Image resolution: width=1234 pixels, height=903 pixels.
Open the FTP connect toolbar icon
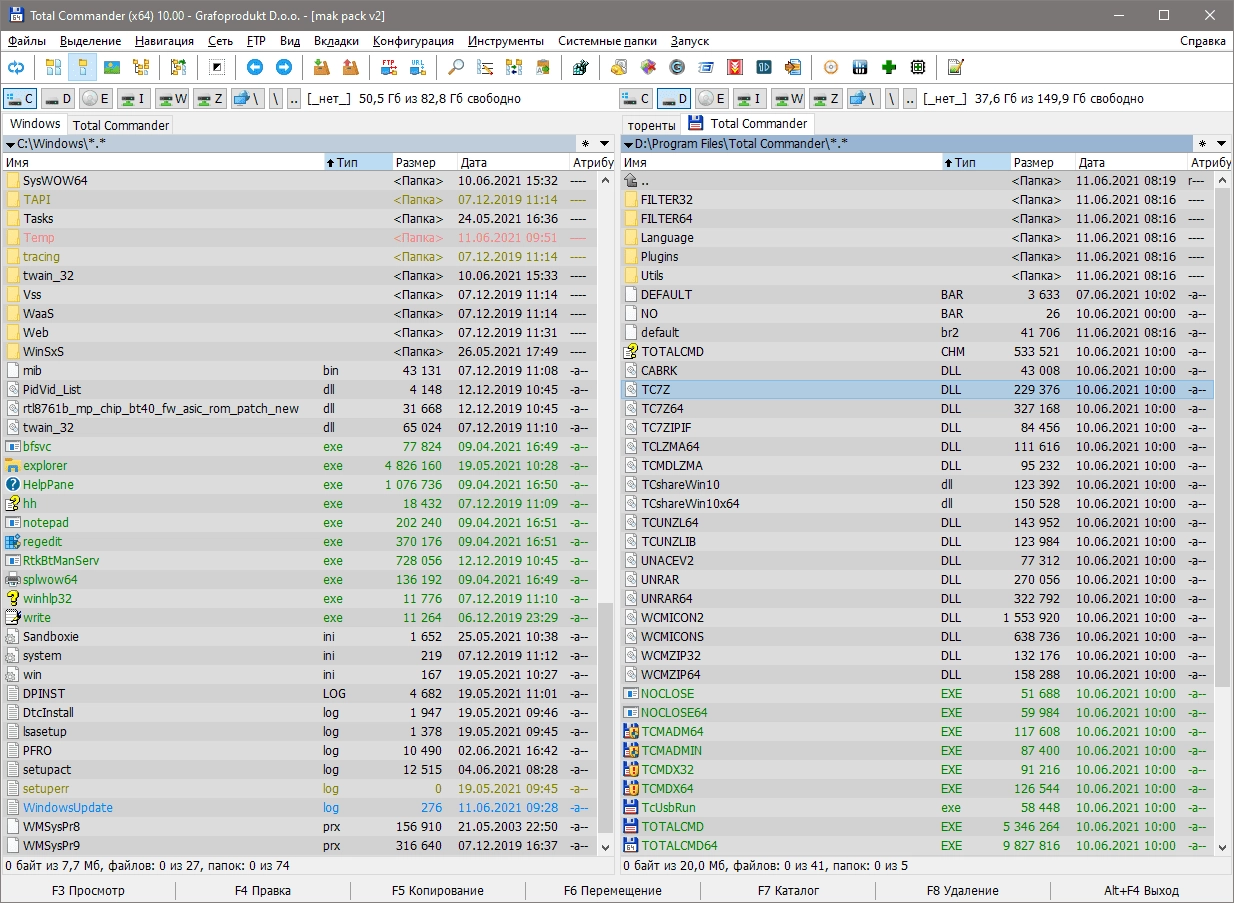pyautogui.click(x=389, y=67)
